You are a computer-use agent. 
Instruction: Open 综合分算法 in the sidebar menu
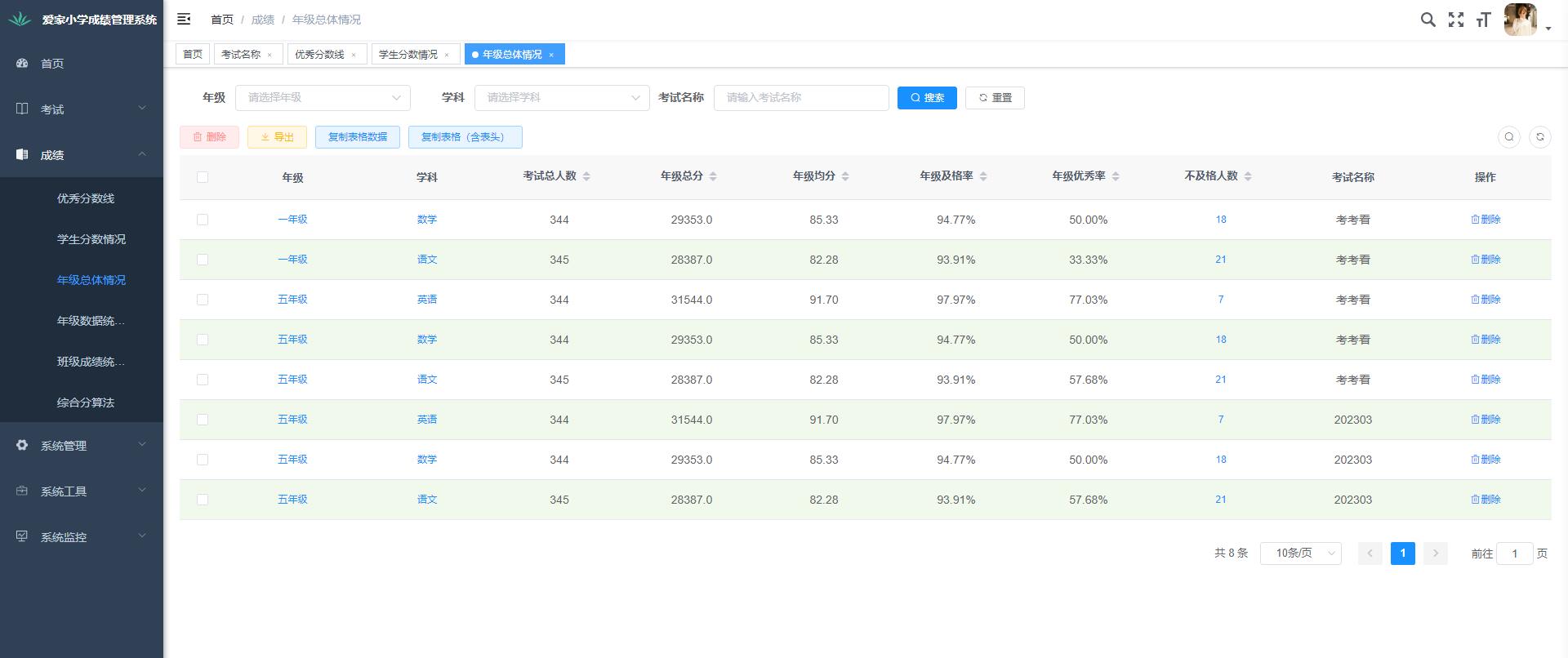click(86, 402)
